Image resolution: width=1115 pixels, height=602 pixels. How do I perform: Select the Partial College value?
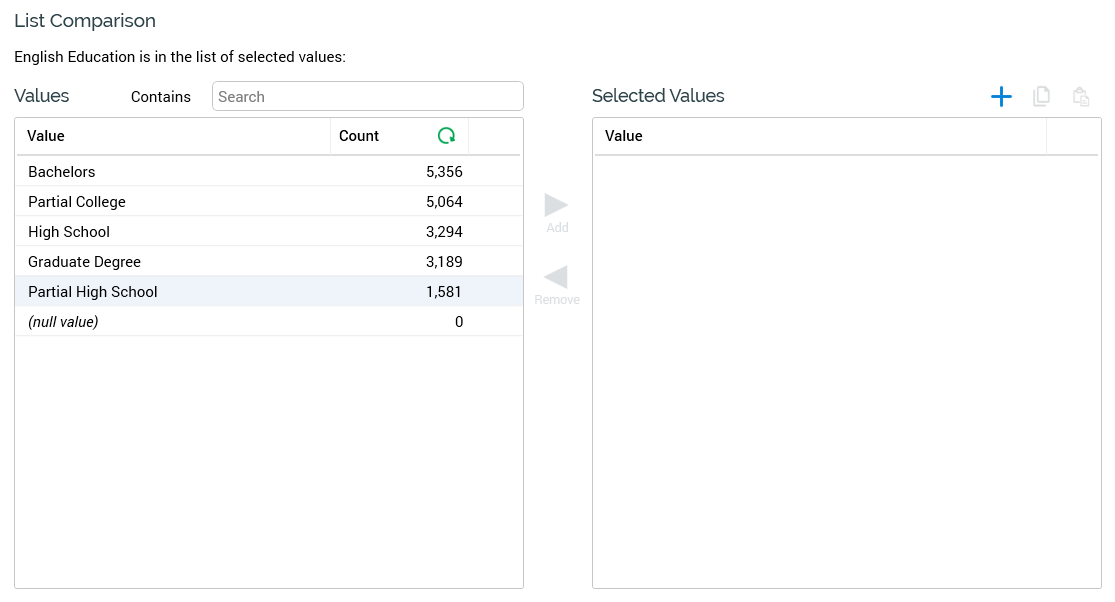tap(77, 202)
